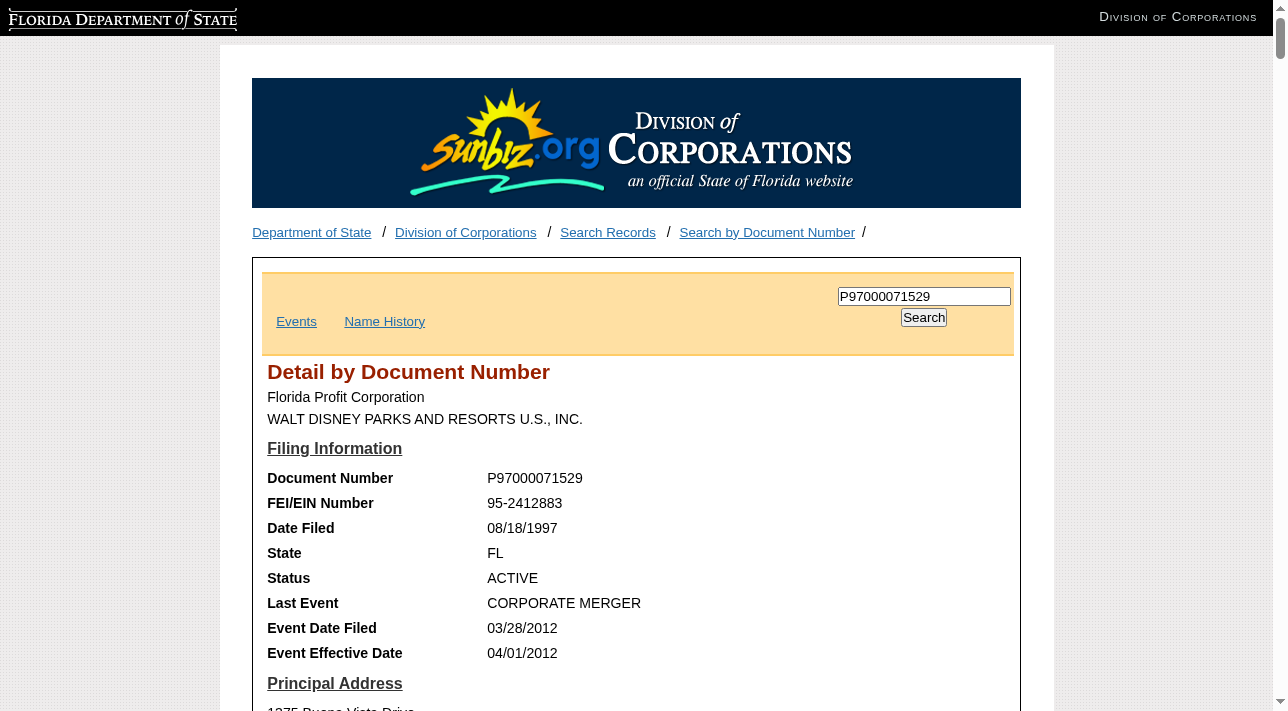Click the Last Event value CORPORATE MERGER
Screen dimensions: 1288x711
pyautogui.click(x=564, y=604)
